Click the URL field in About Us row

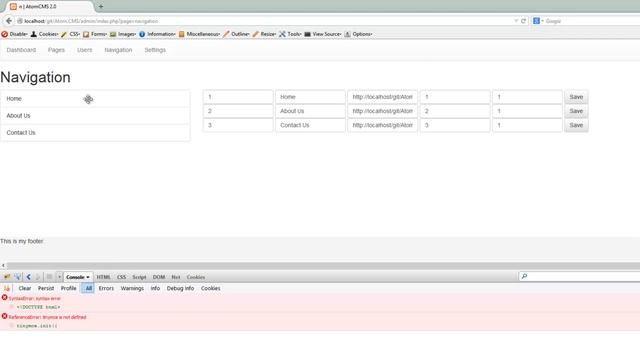(x=382, y=111)
